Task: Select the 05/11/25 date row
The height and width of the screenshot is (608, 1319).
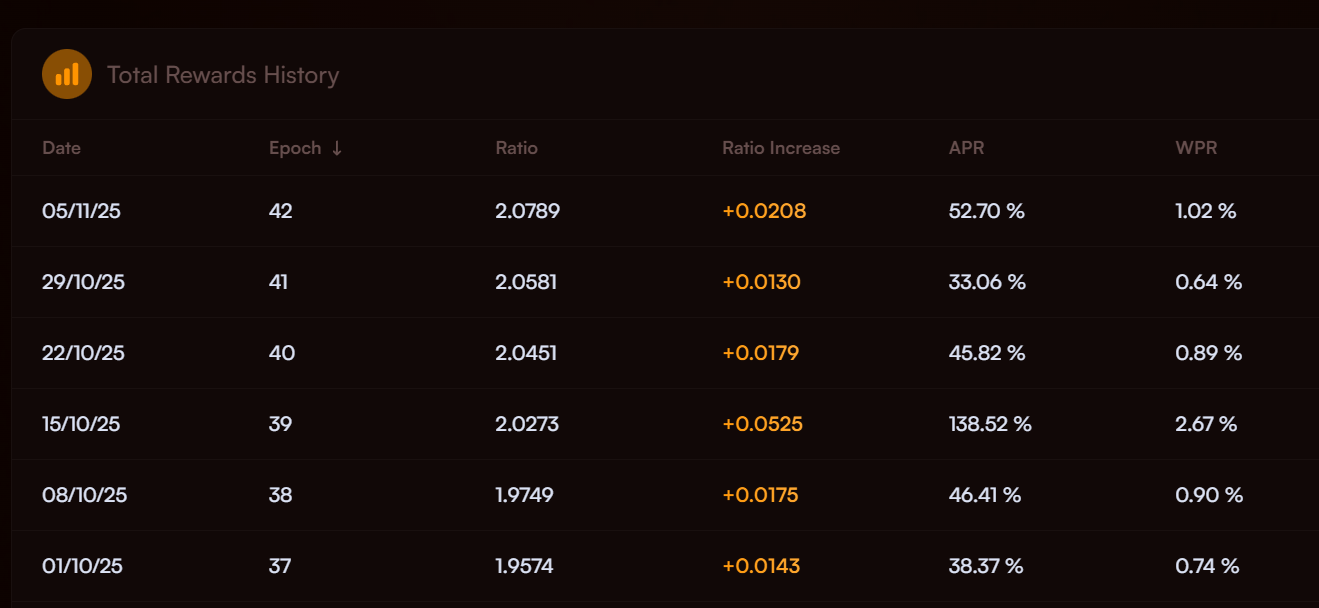Action: pyautogui.click(x=81, y=211)
